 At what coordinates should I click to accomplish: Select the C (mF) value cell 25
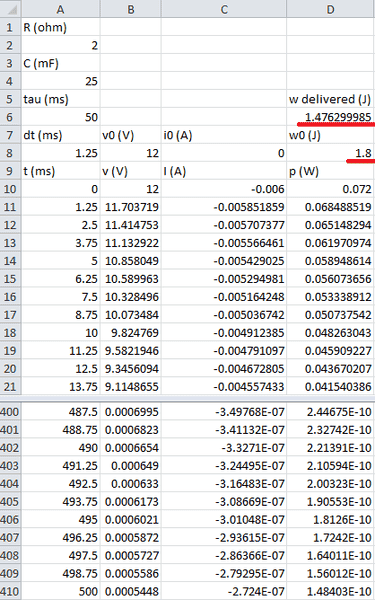click(x=60, y=81)
